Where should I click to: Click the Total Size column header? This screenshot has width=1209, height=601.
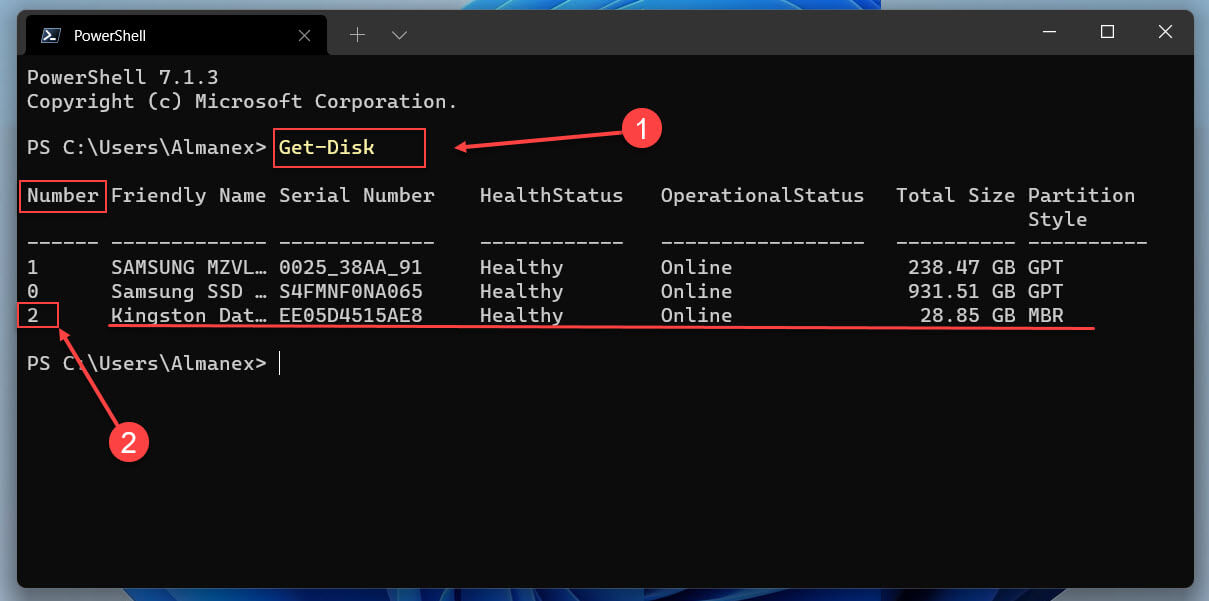point(955,195)
